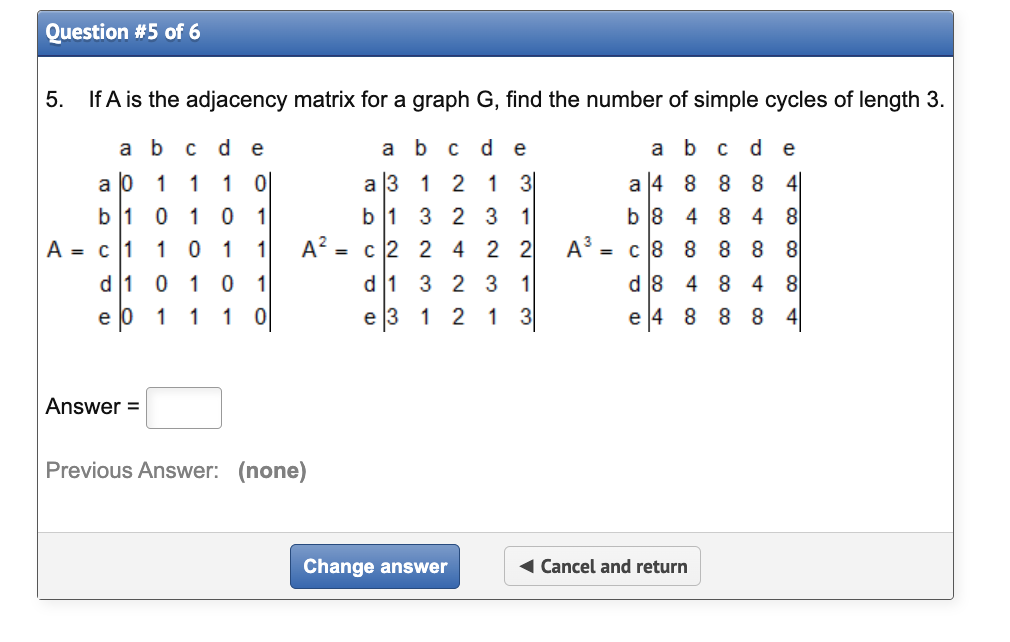Viewport: 1010px width, 642px height.
Task: Click the Question #5 of 6 header
Action: (120, 32)
